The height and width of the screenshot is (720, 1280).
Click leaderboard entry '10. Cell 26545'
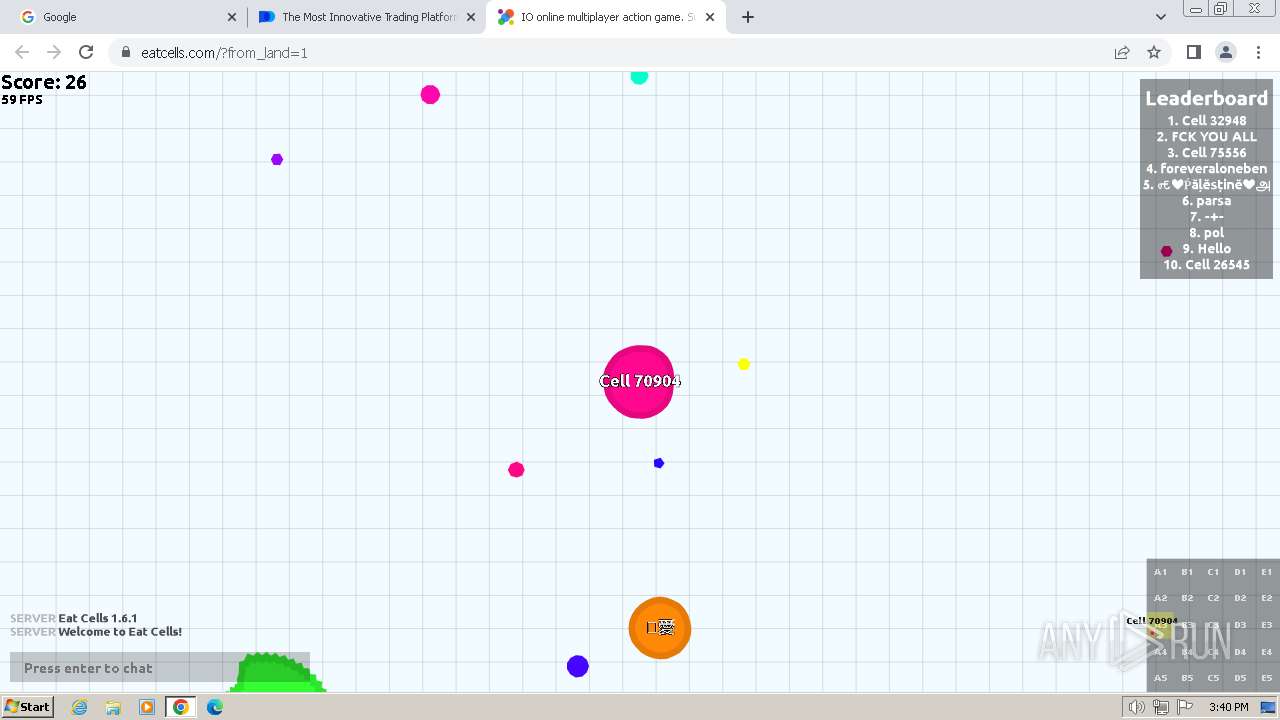point(1206,264)
